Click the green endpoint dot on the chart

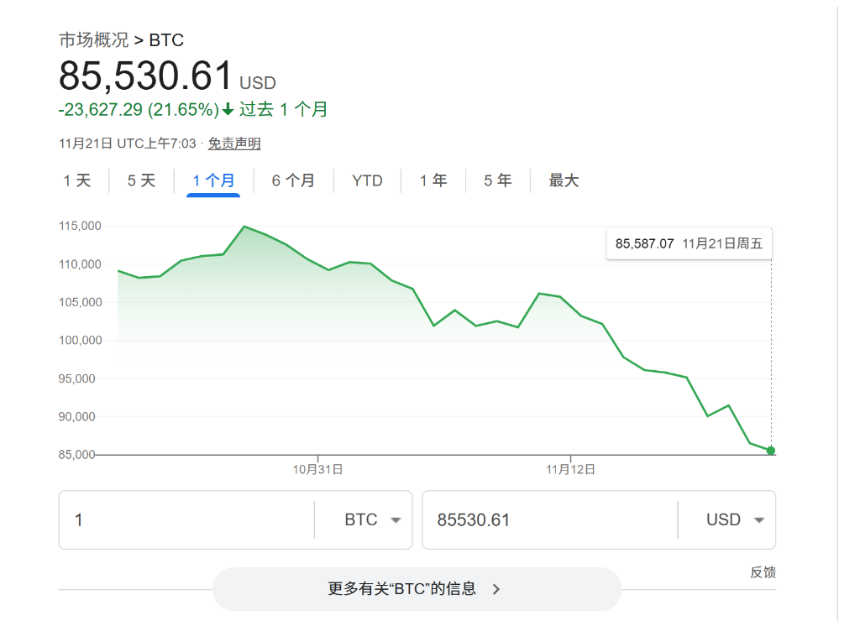pos(769,451)
